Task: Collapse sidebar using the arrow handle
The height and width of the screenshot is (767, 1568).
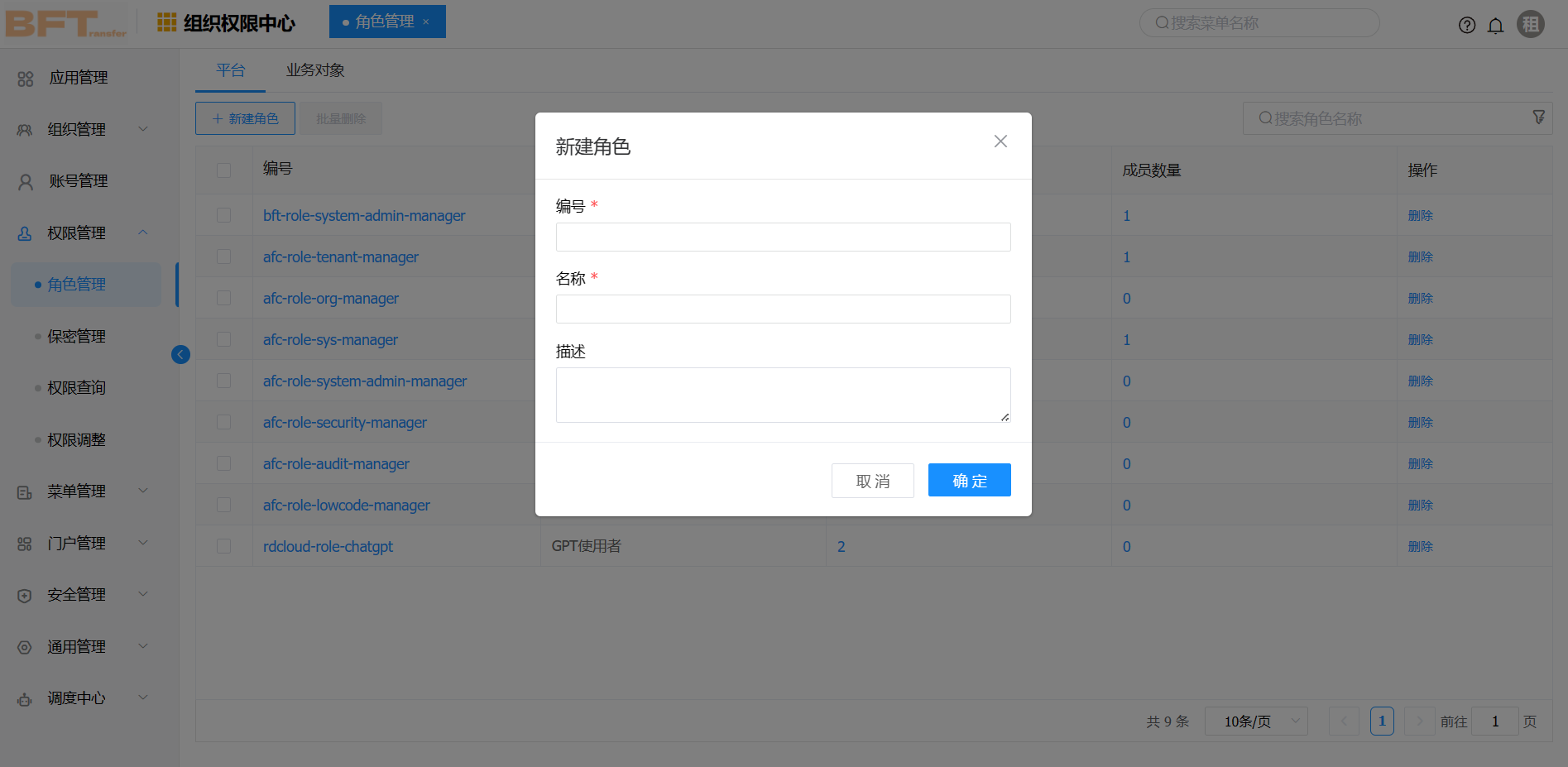Action: tap(180, 354)
